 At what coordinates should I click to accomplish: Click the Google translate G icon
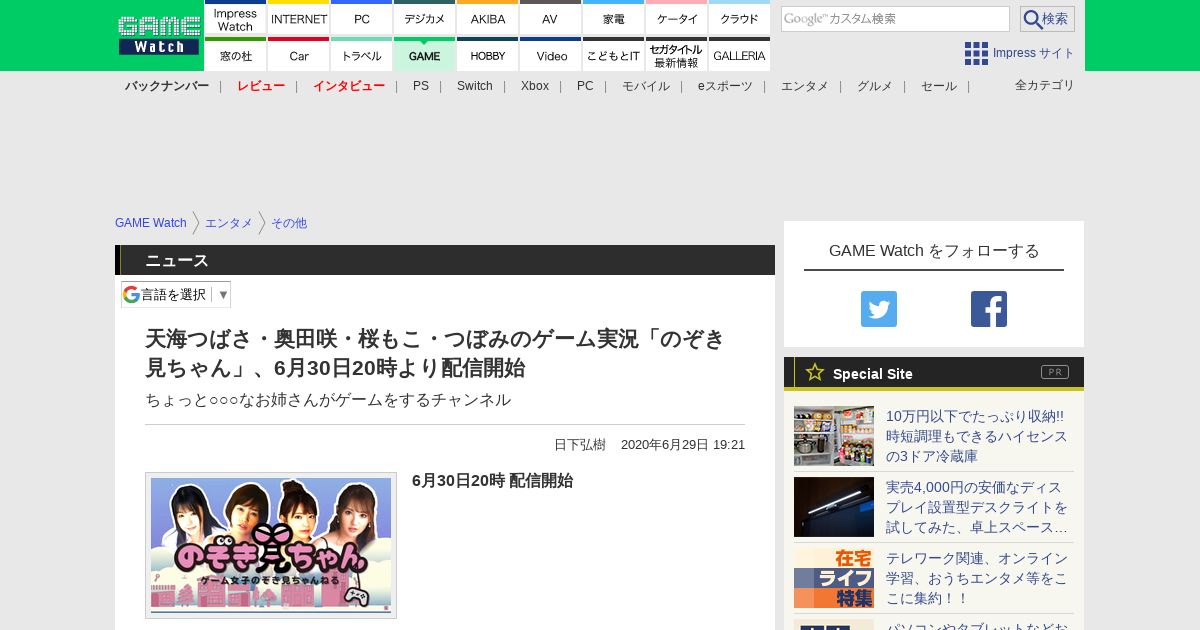131,294
